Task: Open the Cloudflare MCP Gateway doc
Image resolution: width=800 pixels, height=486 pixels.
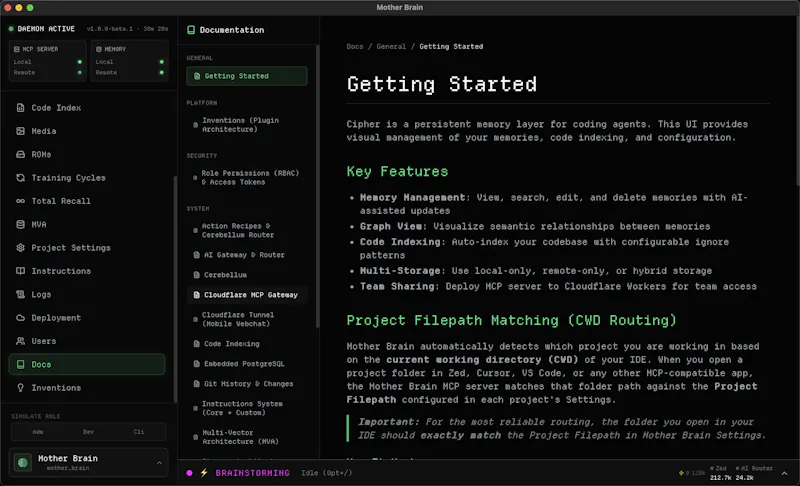Action: (247, 295)
